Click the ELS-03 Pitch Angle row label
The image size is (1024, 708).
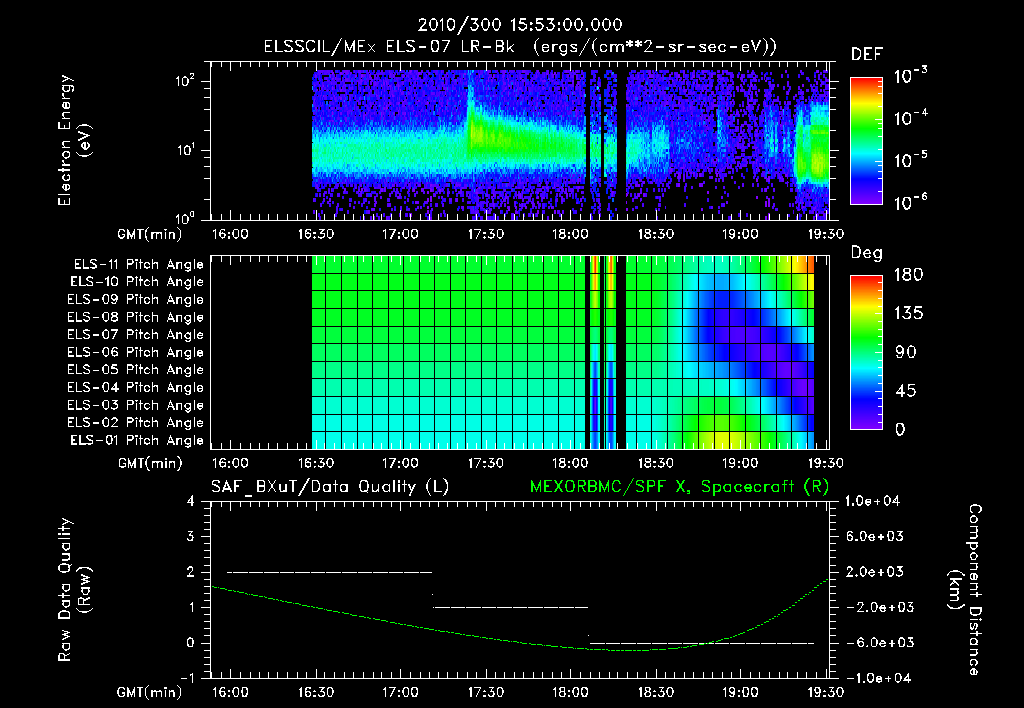coord(136,406)
